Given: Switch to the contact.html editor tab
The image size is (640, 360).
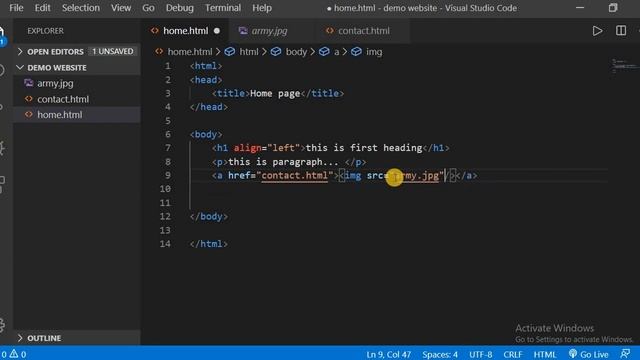Looking at the screenshot, I should [363, 31].
